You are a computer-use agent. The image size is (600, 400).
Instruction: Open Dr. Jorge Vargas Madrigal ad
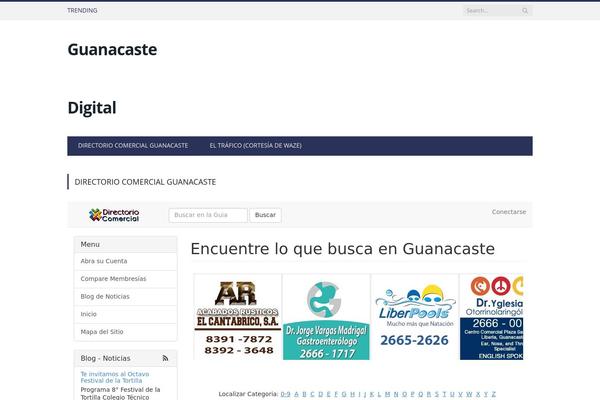(x=326, y=317)
